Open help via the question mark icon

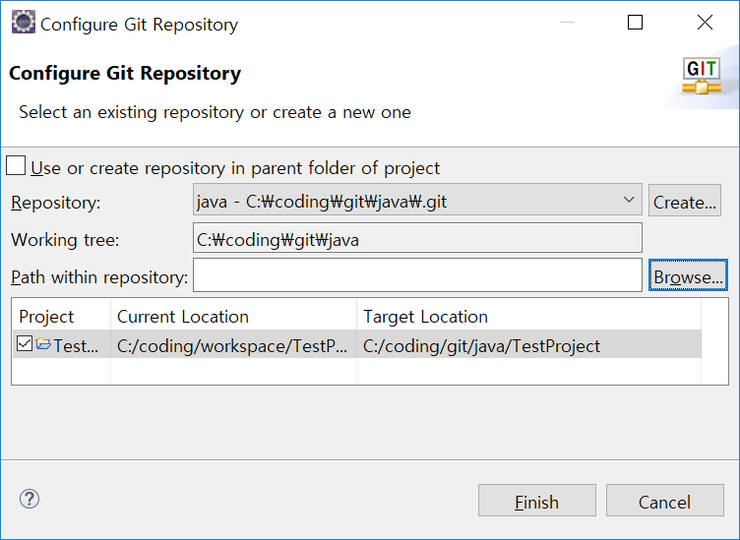pos(30,499)
